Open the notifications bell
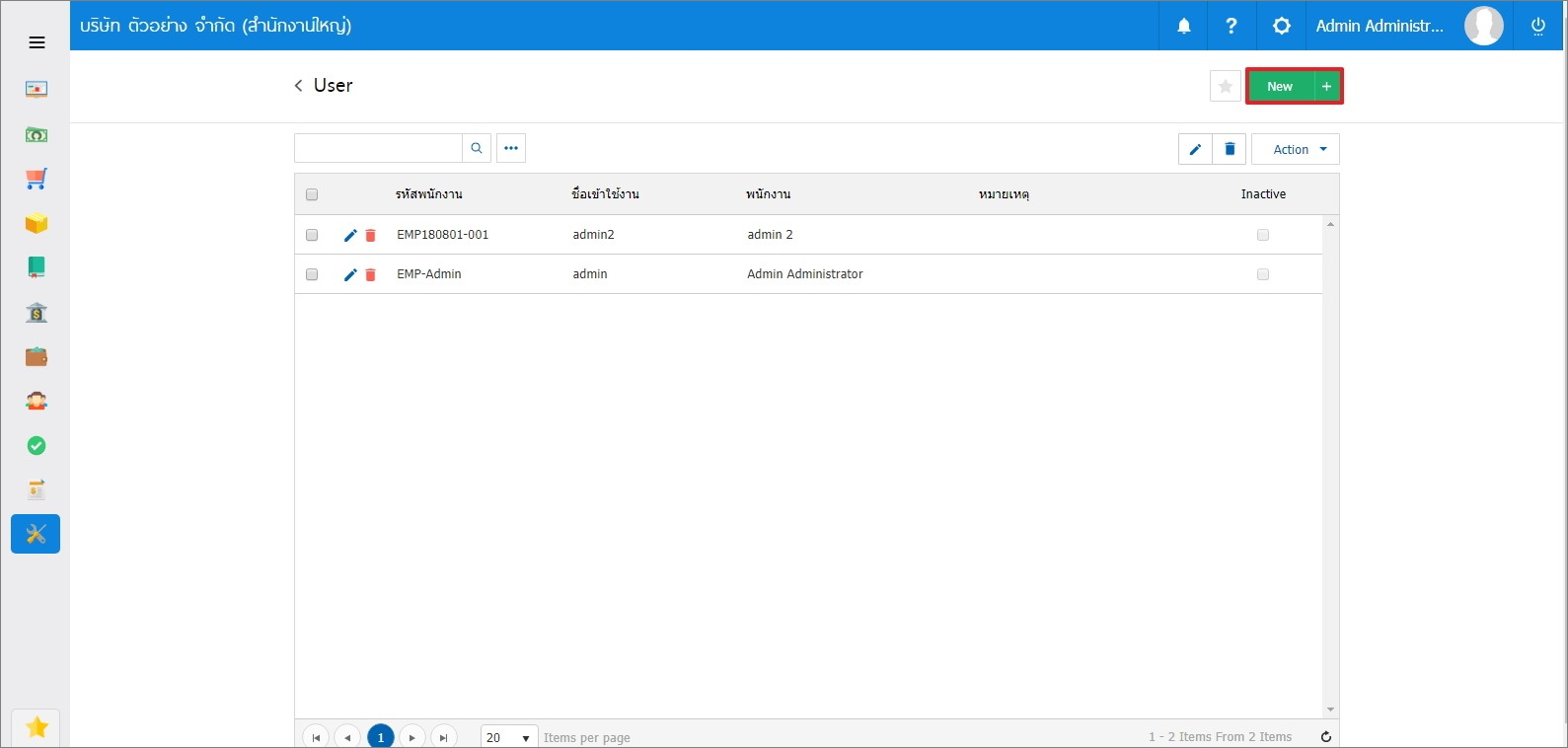Viewport: 1568px width, 748px height. (1184, 27)
